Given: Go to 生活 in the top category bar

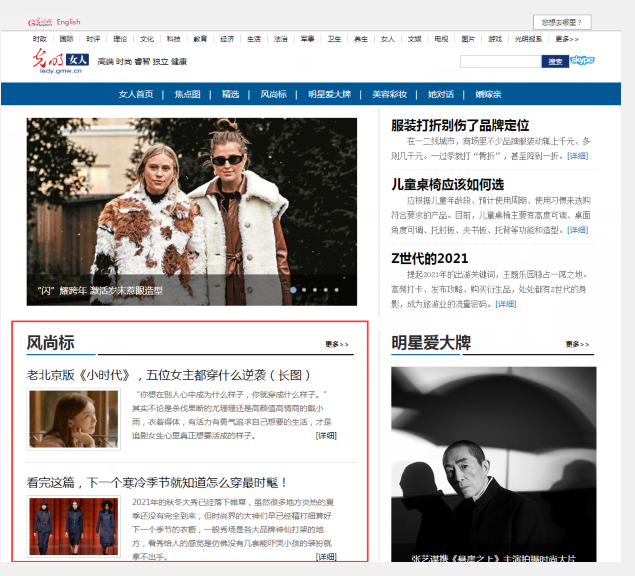Looking at the screenshot, I should click(254, 39).
